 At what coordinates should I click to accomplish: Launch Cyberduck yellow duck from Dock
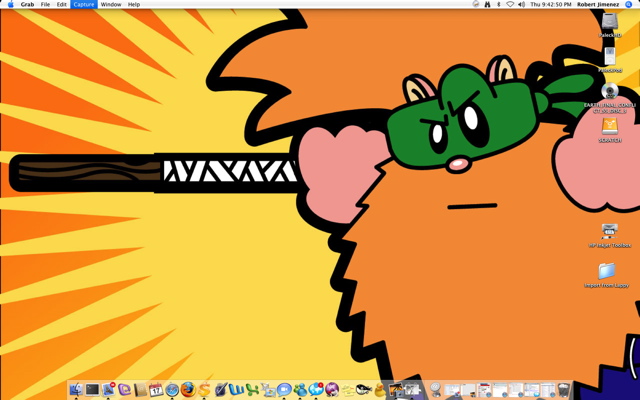tap(380, 390)
